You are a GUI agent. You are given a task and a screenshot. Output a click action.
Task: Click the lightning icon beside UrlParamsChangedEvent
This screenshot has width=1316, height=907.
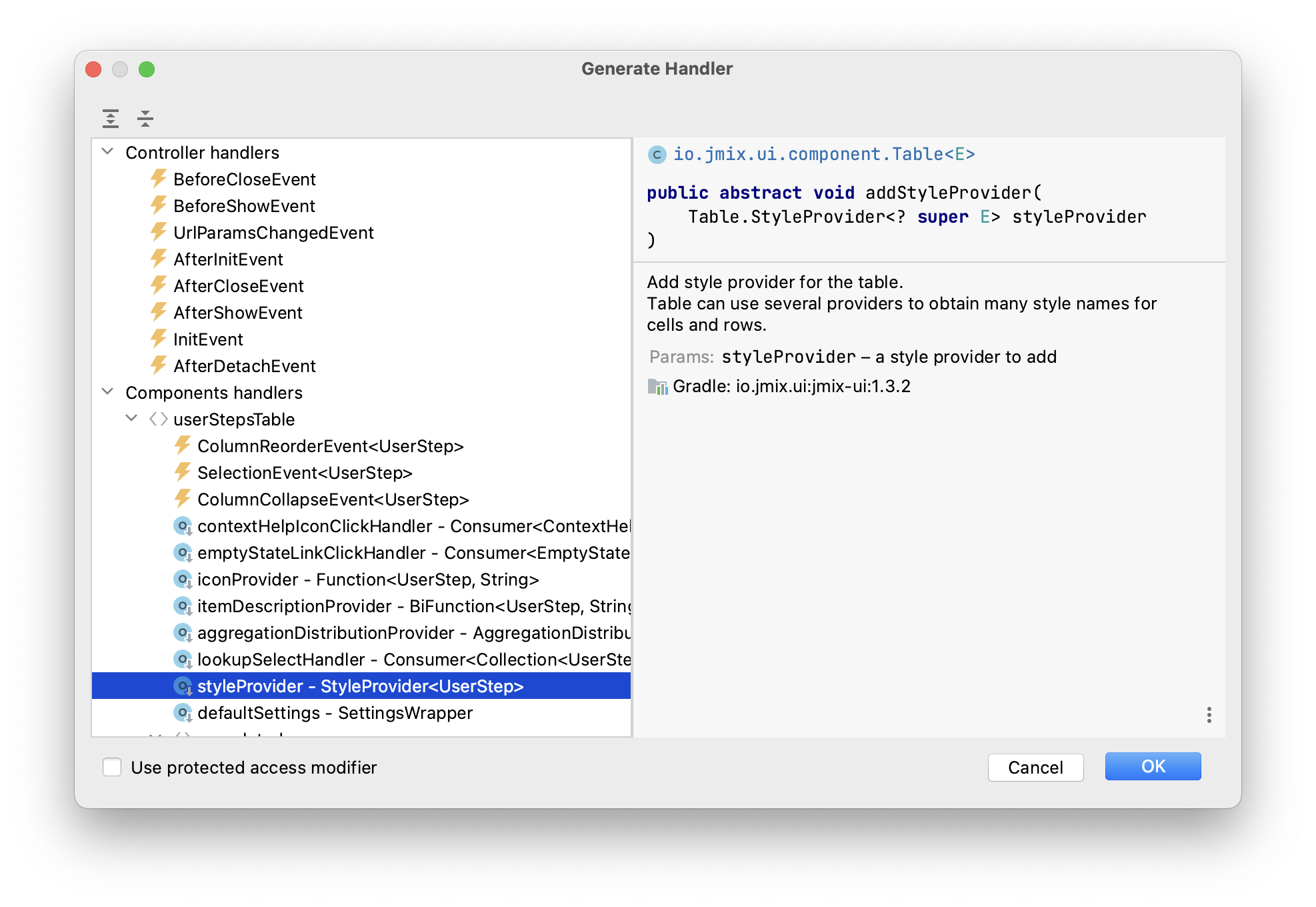tap(159, 232)
